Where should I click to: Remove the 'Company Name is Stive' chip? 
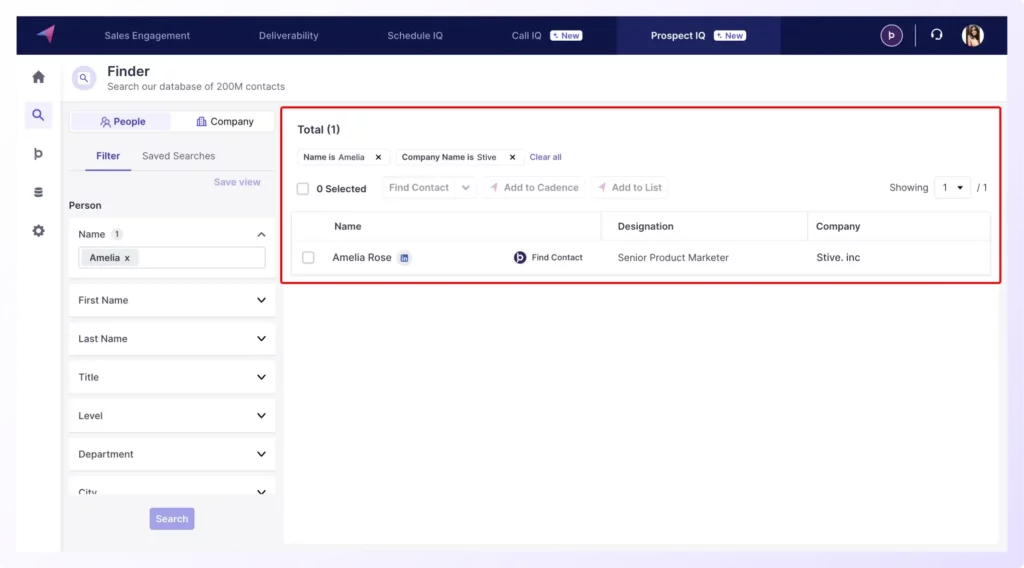coord(513,157)
